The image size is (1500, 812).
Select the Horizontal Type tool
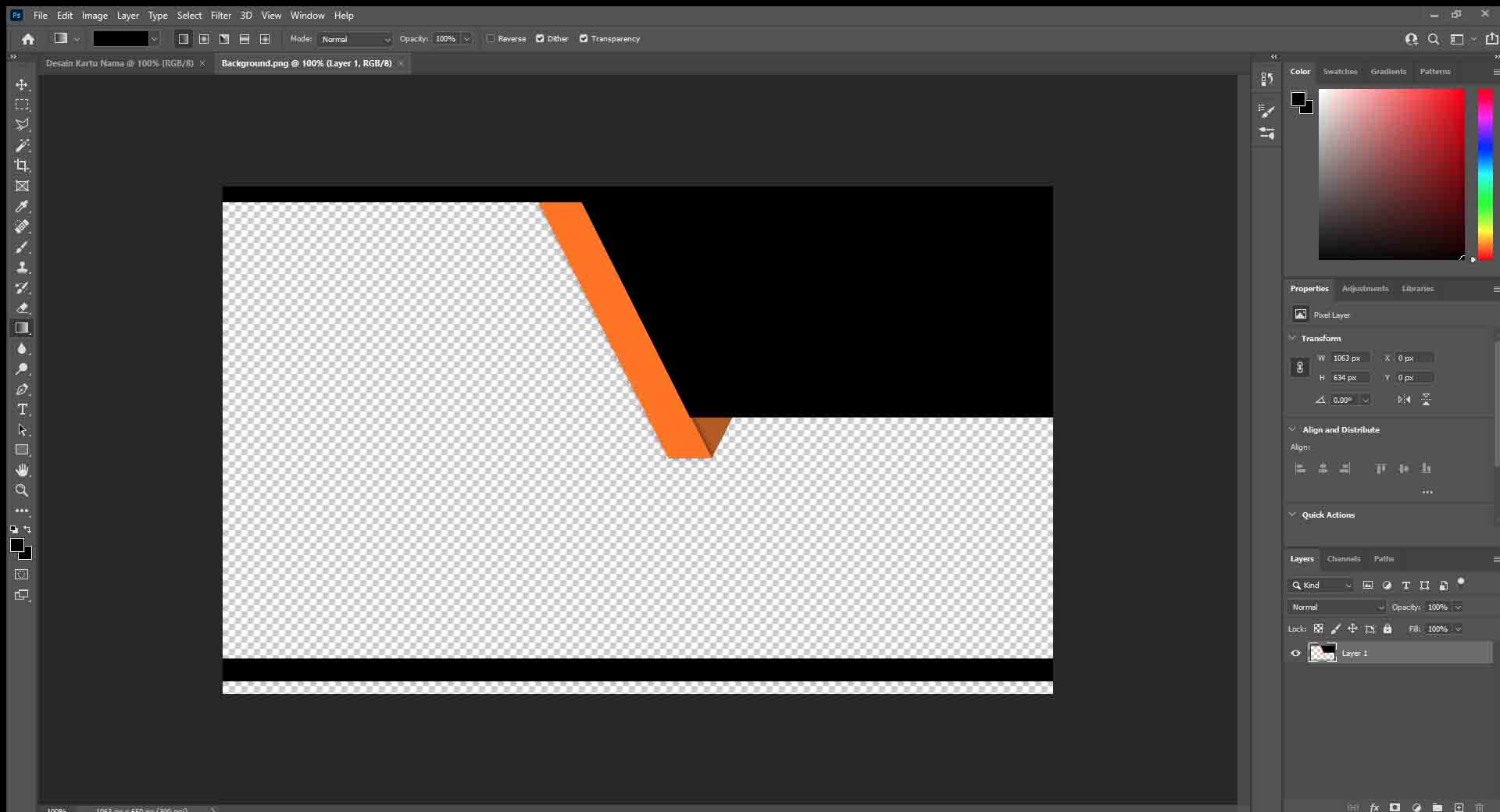(x=22, y=409)
